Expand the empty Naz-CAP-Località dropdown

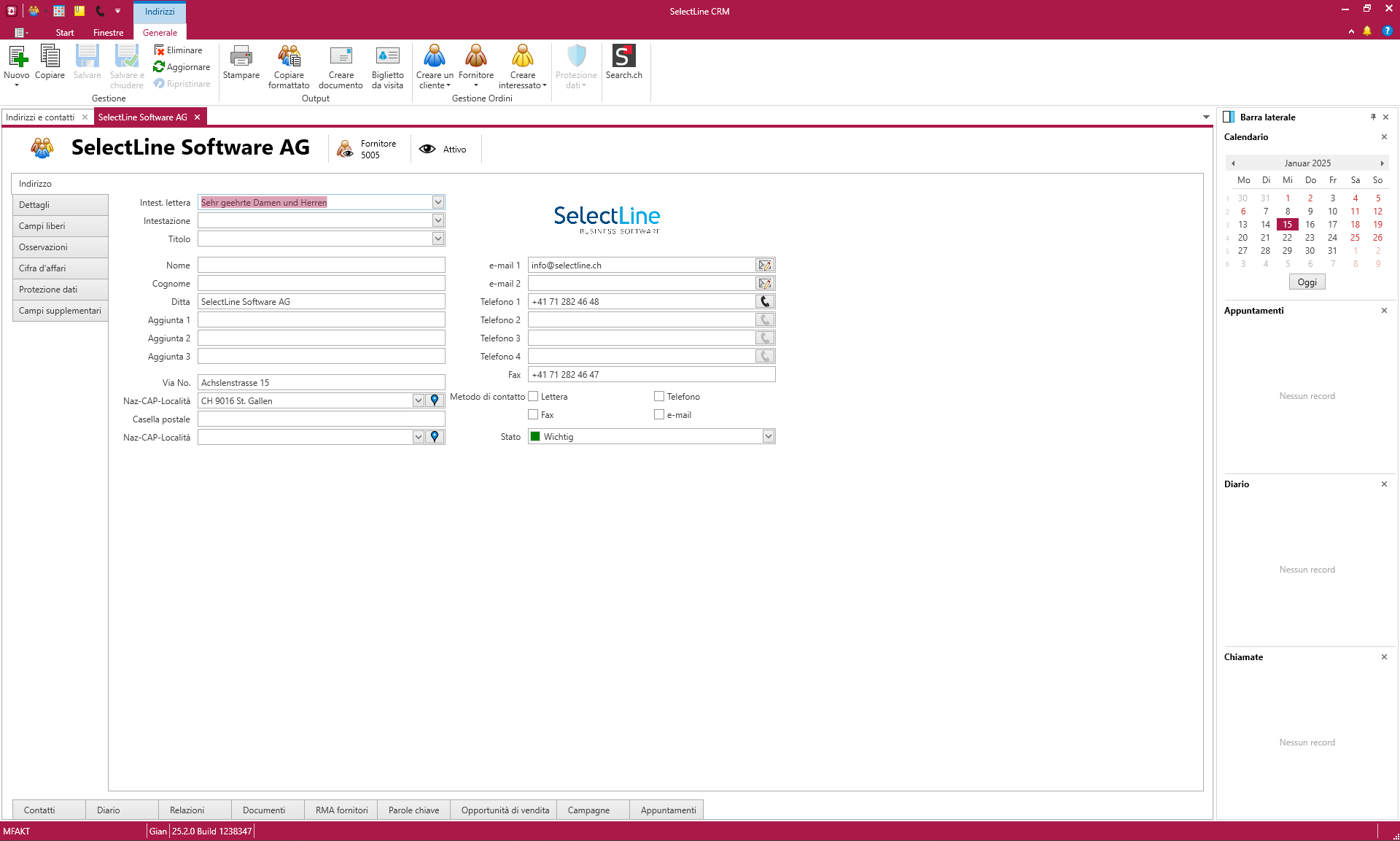coord(418,437)
